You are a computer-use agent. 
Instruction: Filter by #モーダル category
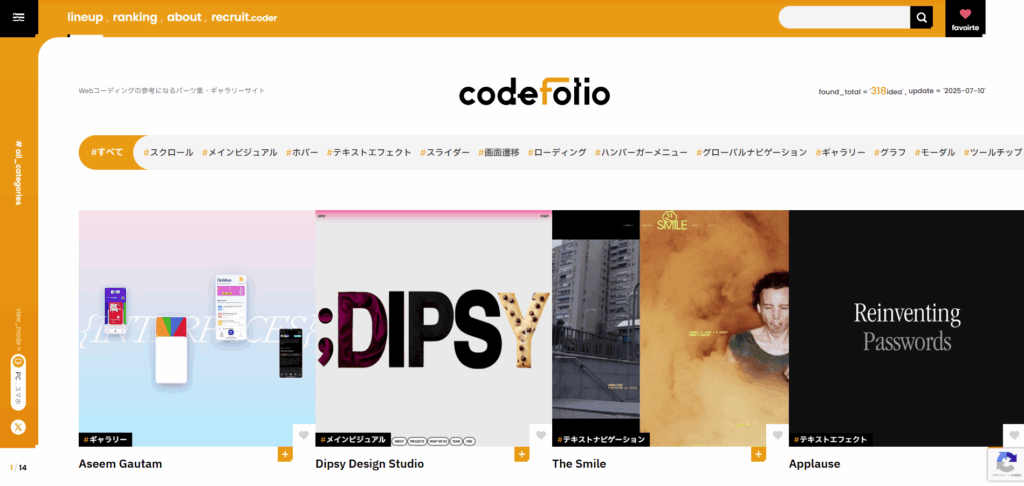pyautogui.click(x=935, y=152)
